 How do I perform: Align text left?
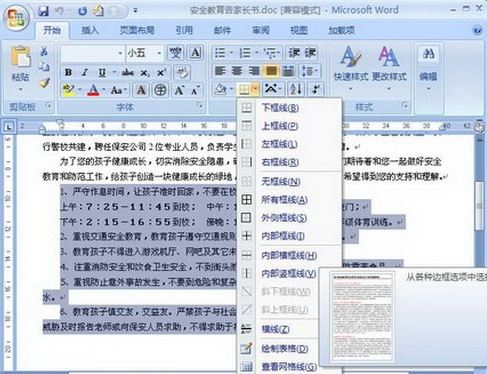[220, 71]
